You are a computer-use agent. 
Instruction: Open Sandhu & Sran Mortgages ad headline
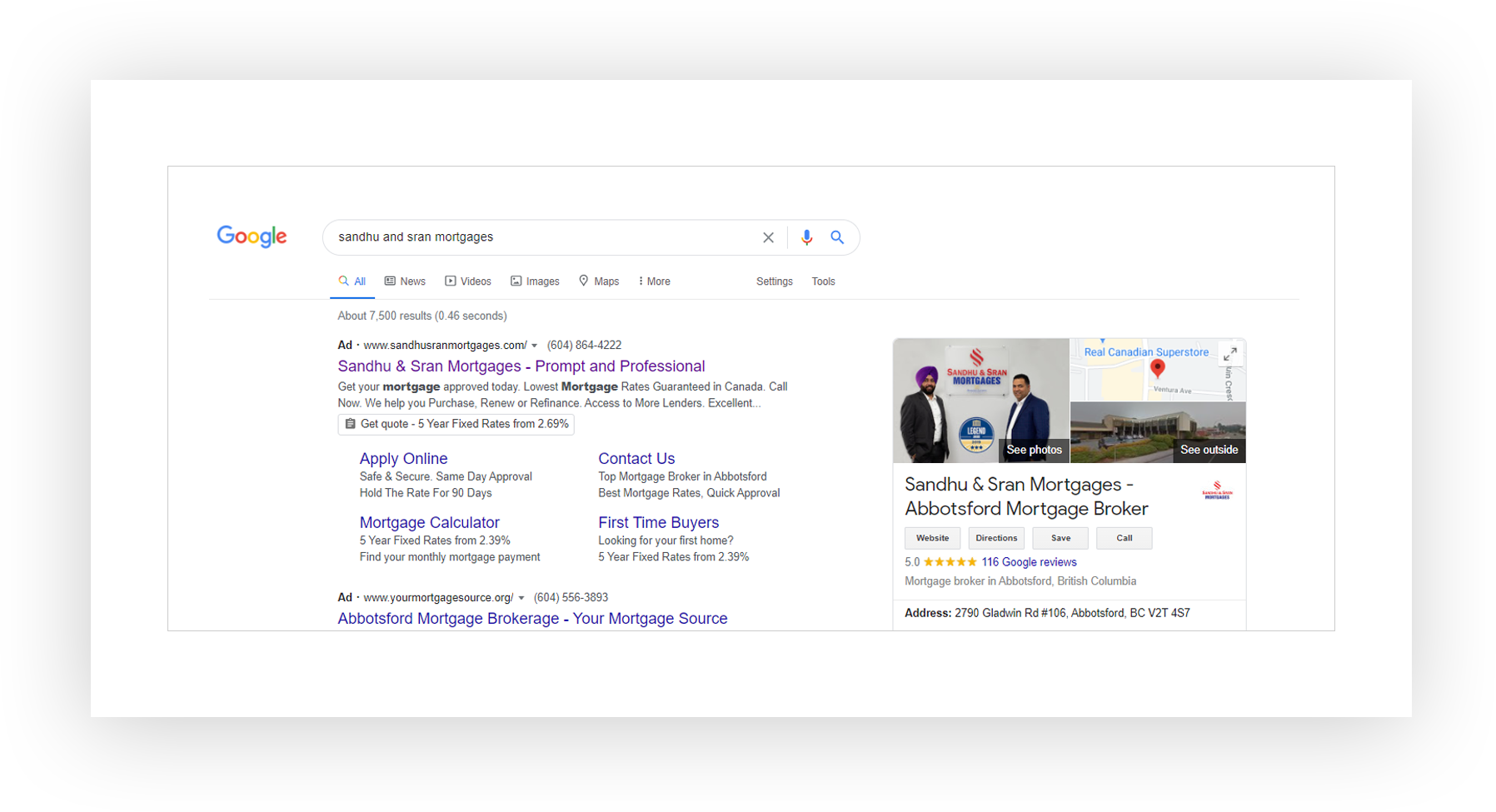[521, 366]
